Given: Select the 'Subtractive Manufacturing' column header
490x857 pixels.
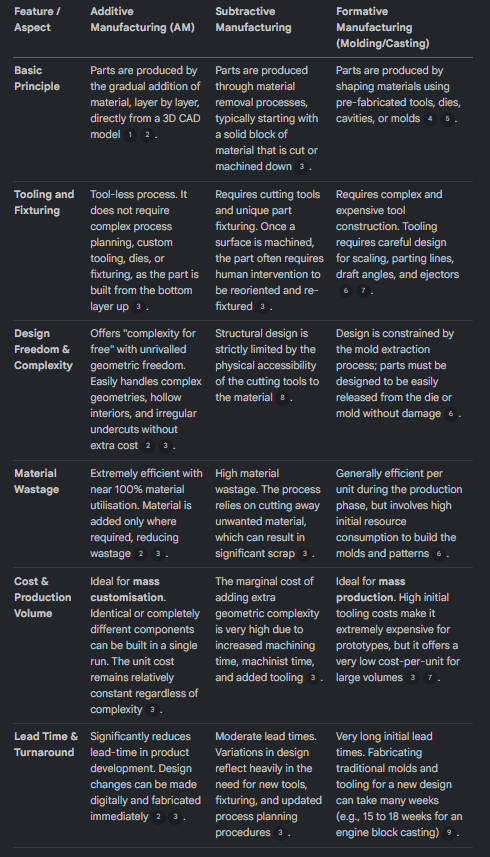Looking at the screenshot, I should pyautogui.click(x=253, y=19).
